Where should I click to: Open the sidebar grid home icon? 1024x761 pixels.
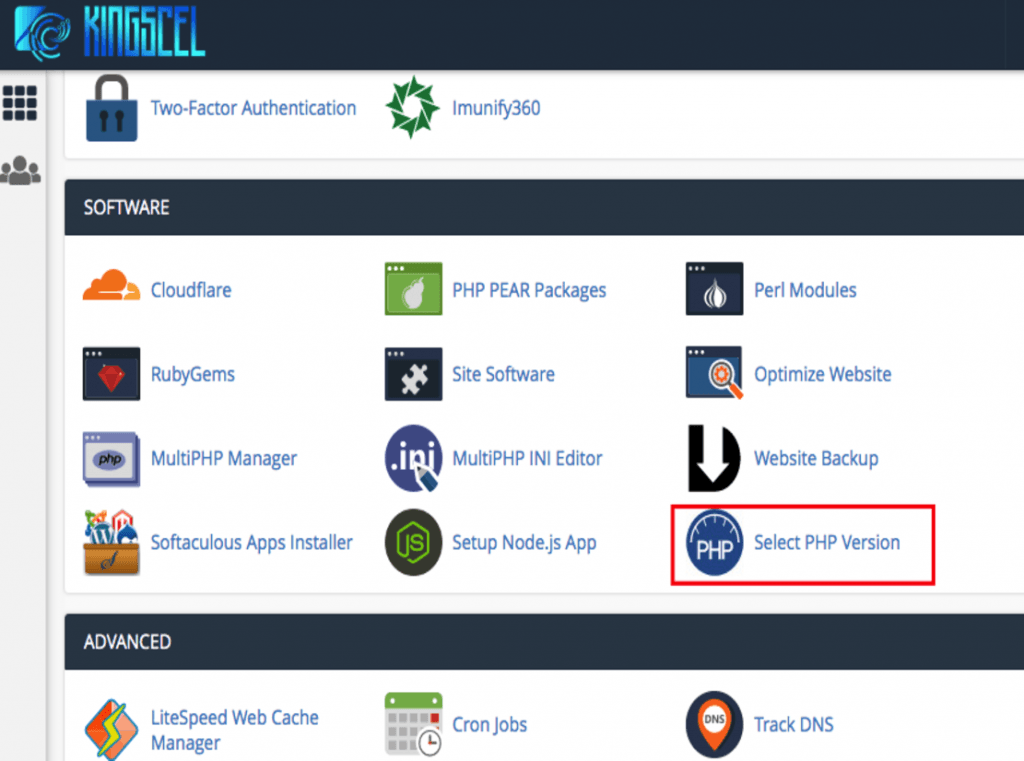click(x=20, y=102)
